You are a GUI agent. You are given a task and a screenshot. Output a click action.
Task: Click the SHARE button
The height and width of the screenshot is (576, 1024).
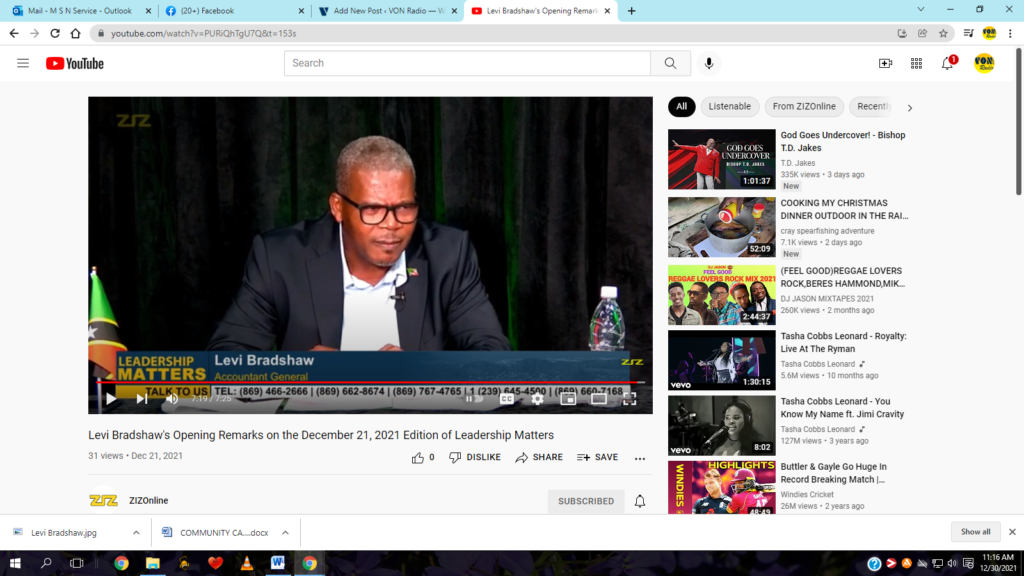[x=539, y=457]
